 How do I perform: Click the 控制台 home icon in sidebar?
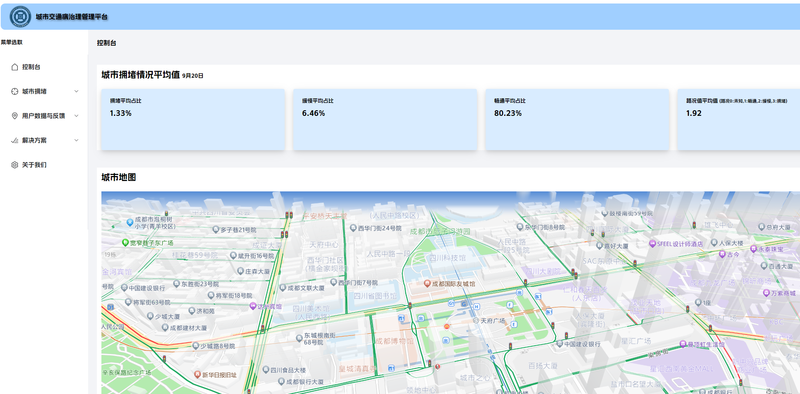[x=14, y=67]
